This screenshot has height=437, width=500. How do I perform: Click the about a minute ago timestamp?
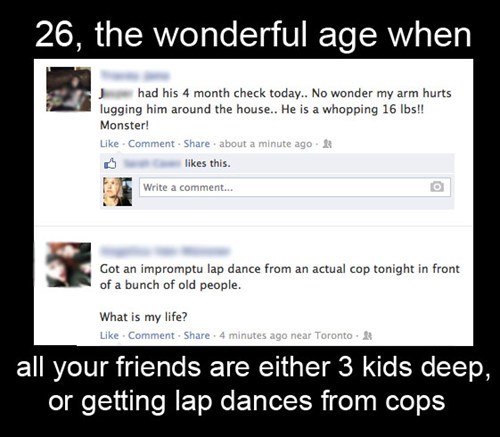point(265,144)
